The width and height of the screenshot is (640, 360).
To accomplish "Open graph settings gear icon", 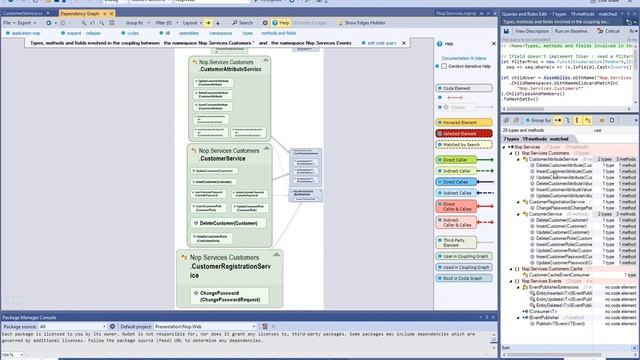I will 265,23.
